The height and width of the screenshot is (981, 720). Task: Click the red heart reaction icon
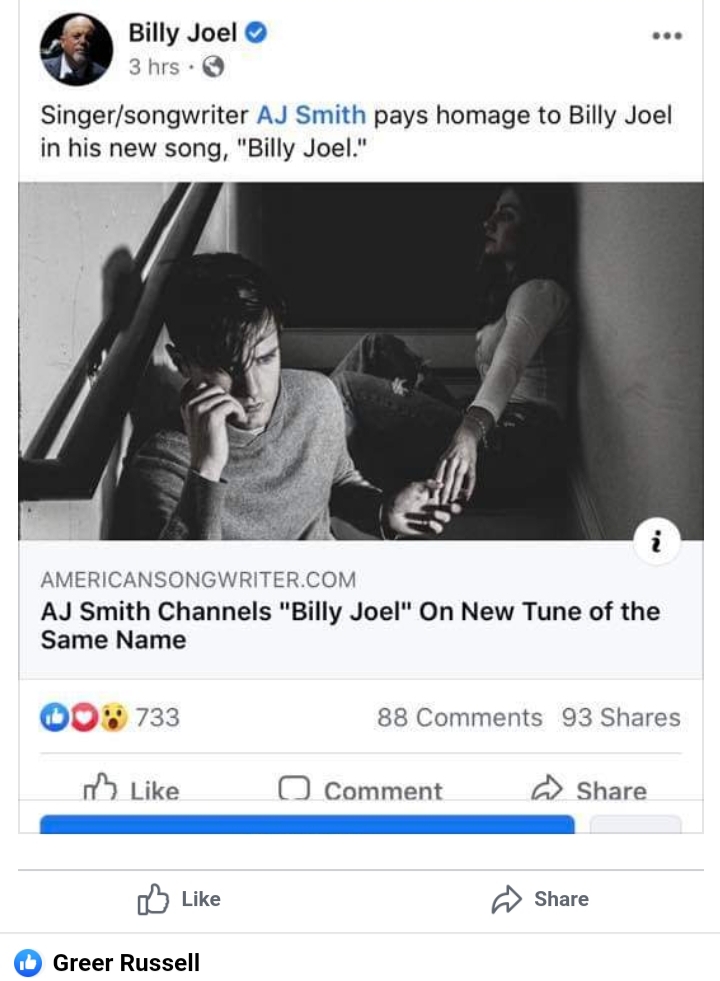(83, 717)
